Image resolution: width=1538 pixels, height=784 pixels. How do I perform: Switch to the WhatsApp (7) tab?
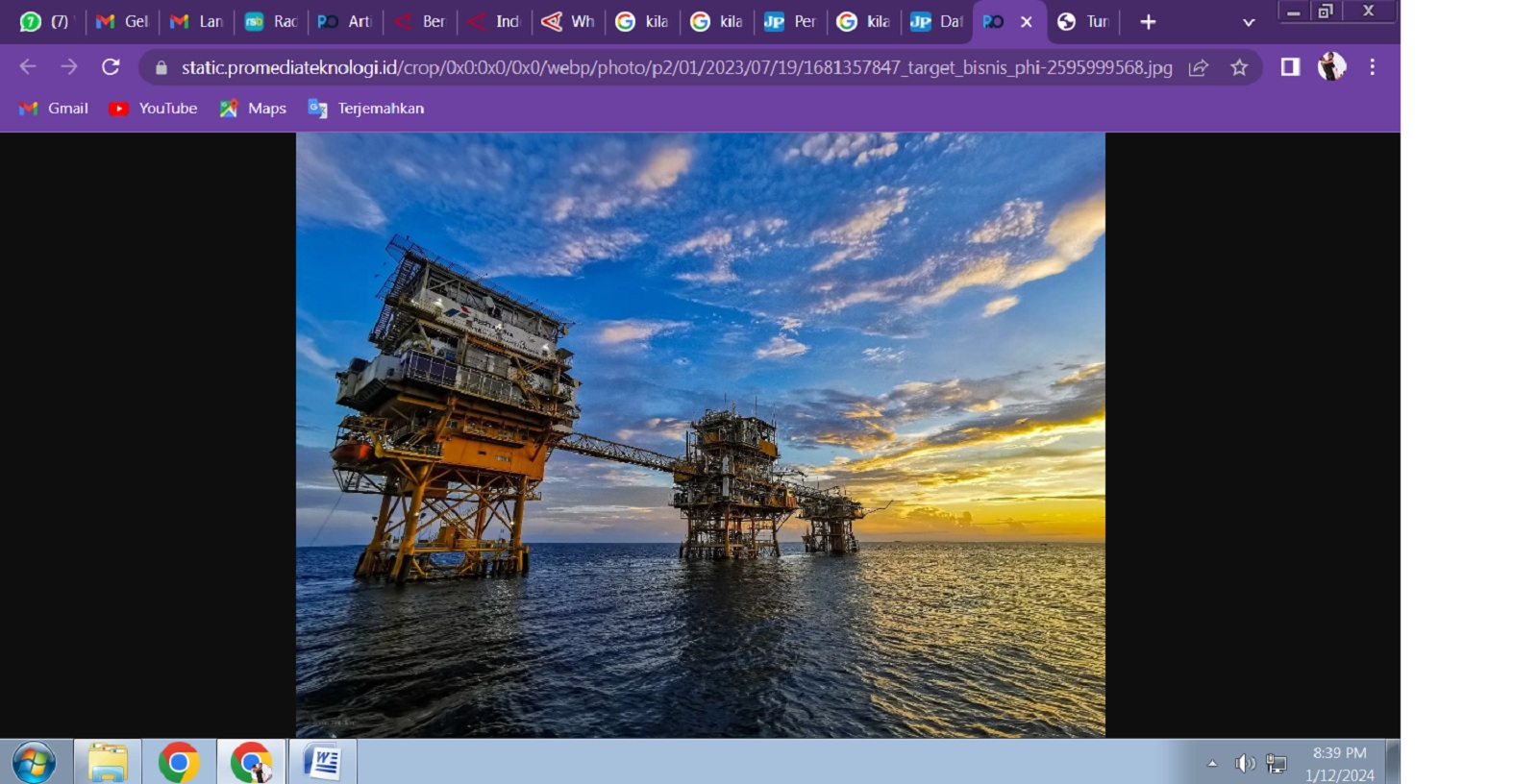(x=45, y=21)
